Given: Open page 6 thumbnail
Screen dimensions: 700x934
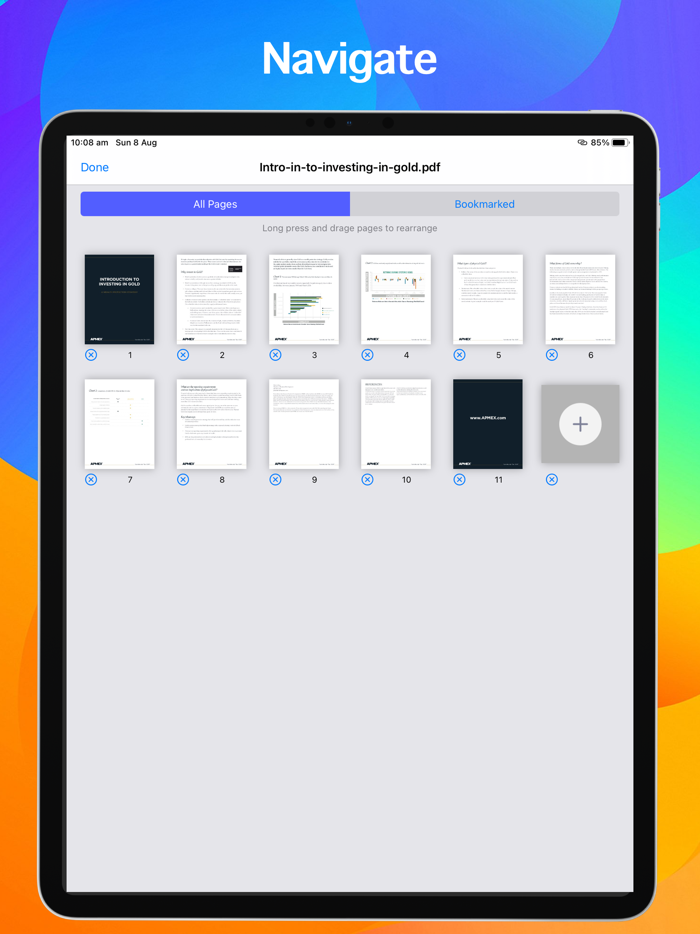Looking at the screenshot, I should (580, 300).
